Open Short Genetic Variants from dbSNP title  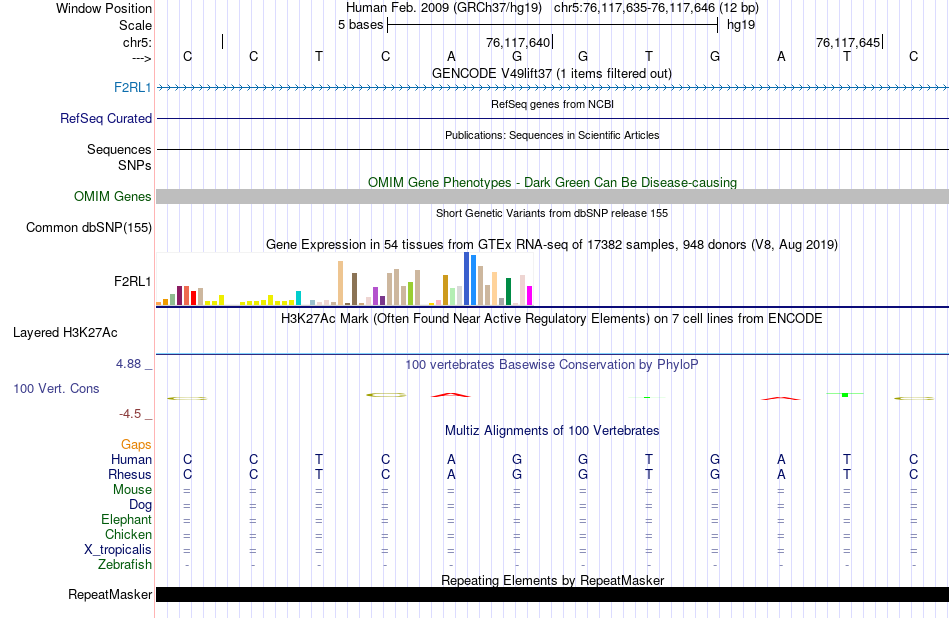[552, 213]
